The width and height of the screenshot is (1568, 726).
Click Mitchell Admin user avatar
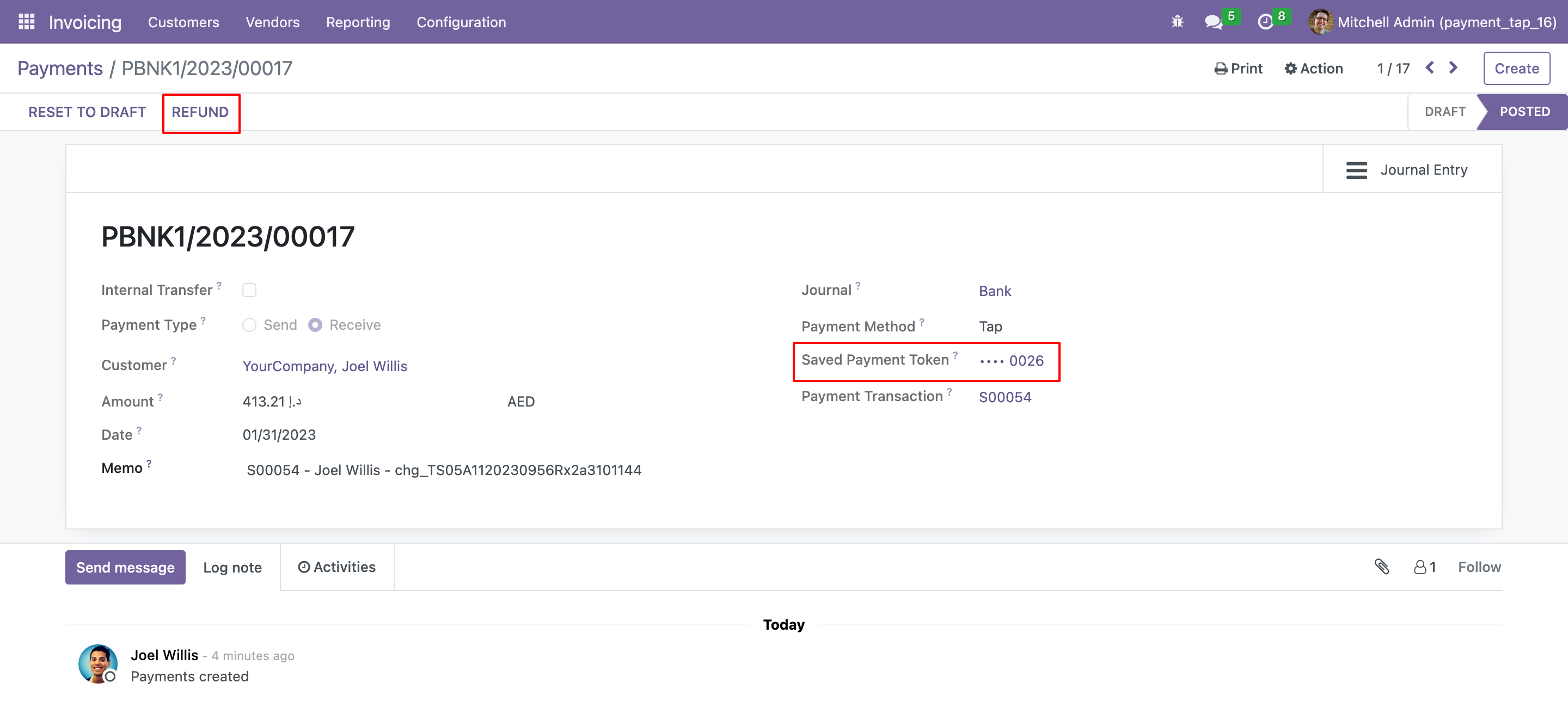coord(1320,22)
